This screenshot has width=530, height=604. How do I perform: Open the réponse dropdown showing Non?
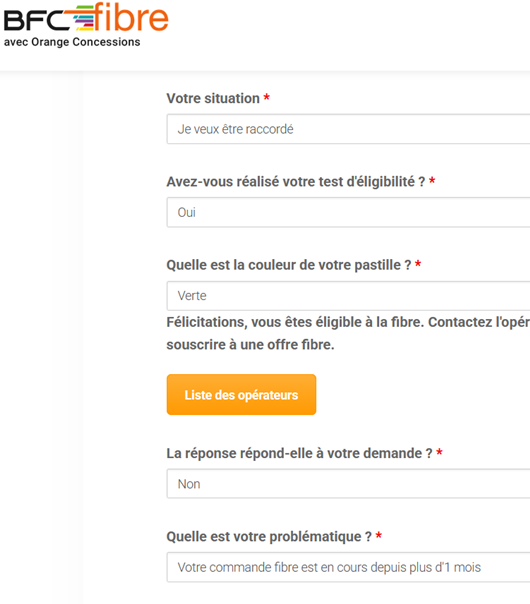(x=348, y=484)
